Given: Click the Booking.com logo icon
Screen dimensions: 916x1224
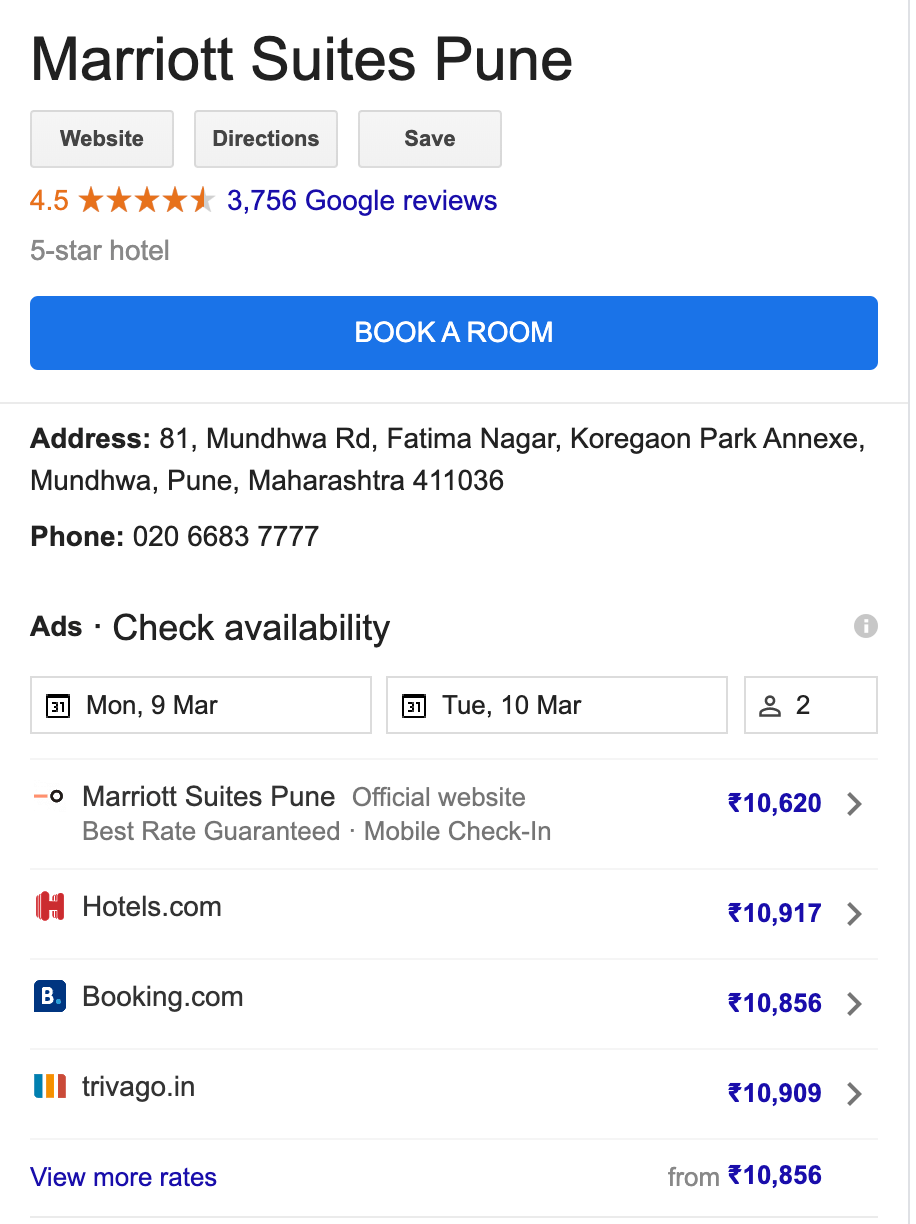Looking at the screenshot, I should point(49,997).
